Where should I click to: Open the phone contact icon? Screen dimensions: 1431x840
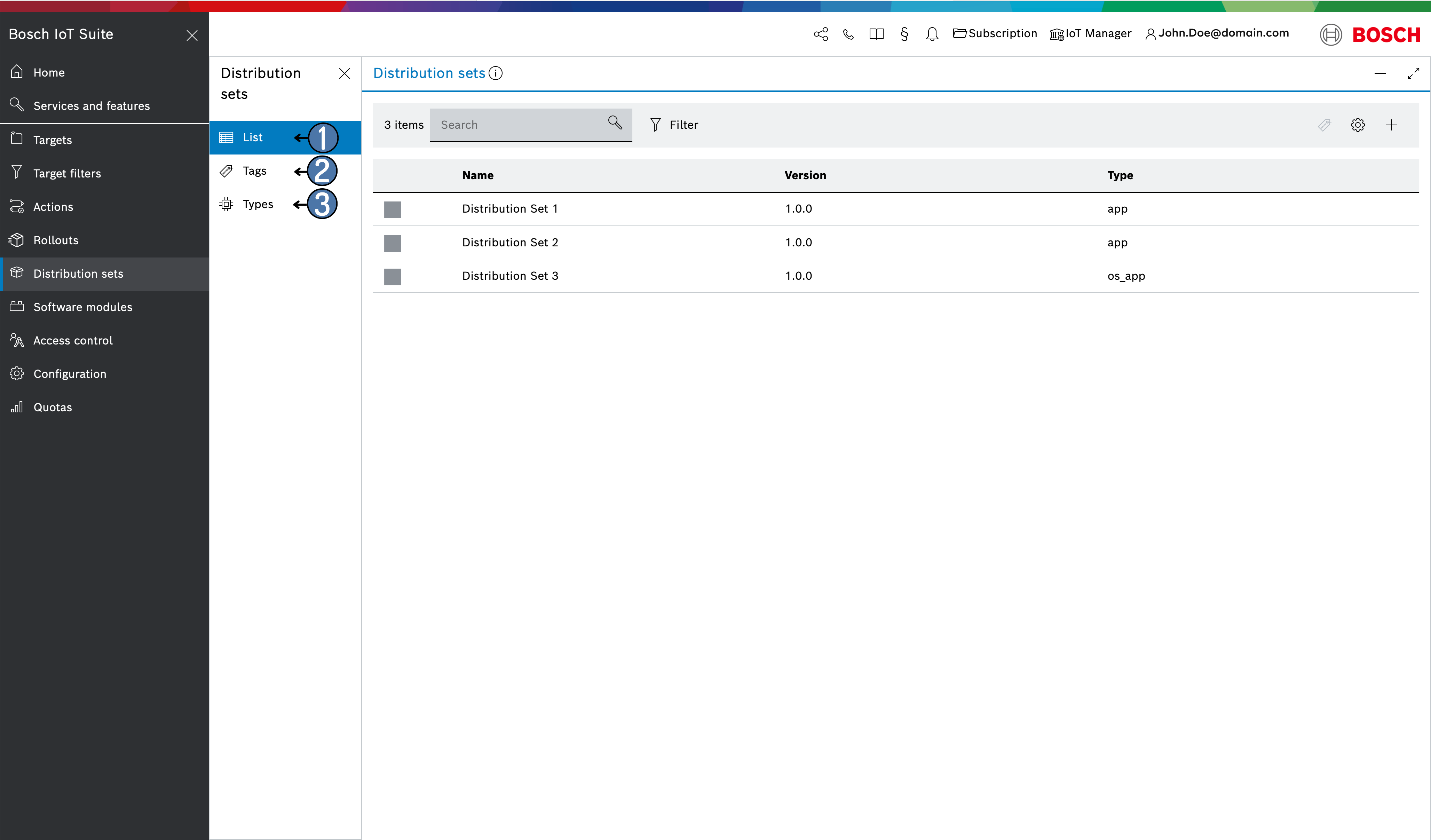[848, 34]
